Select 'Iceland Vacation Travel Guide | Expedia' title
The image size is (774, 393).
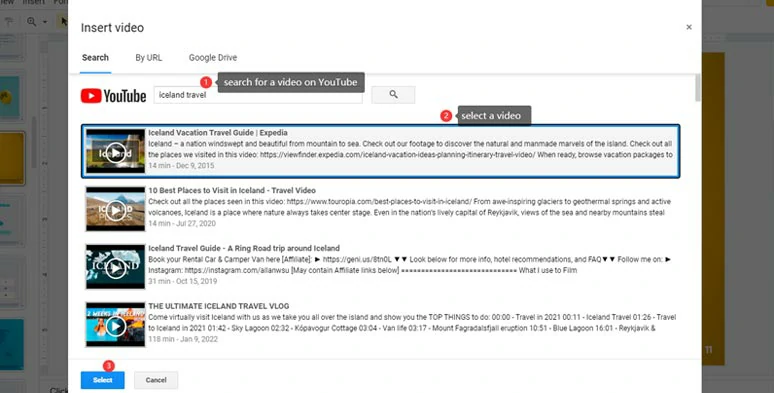218,132
